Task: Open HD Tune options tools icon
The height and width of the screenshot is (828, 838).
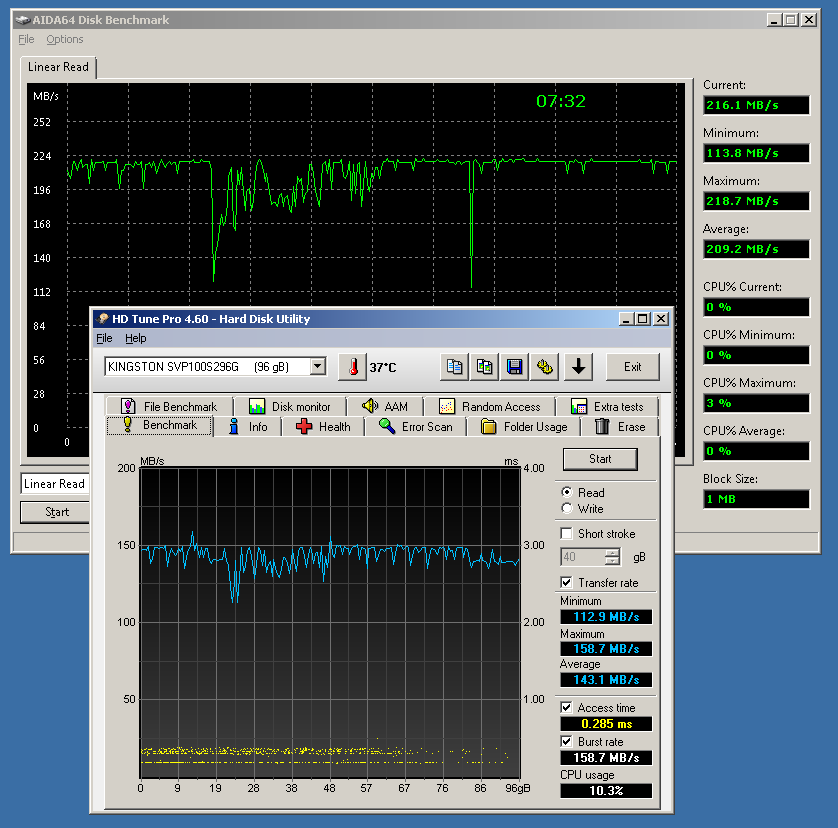Action: [x=544, y=367]
